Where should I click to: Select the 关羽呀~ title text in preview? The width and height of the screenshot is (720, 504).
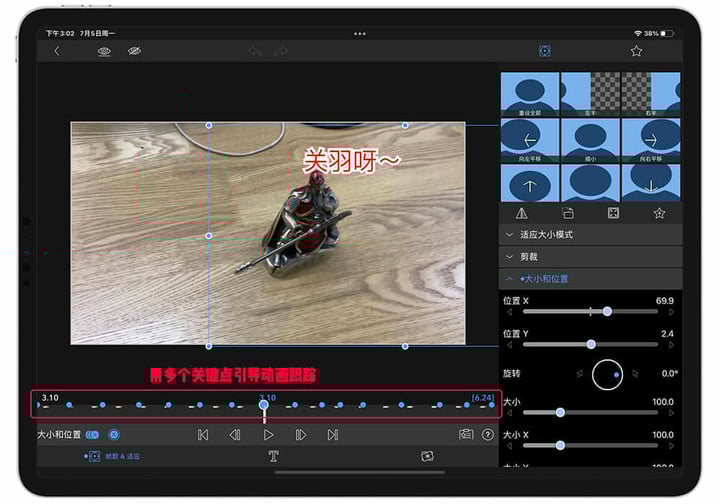point(351,161)
